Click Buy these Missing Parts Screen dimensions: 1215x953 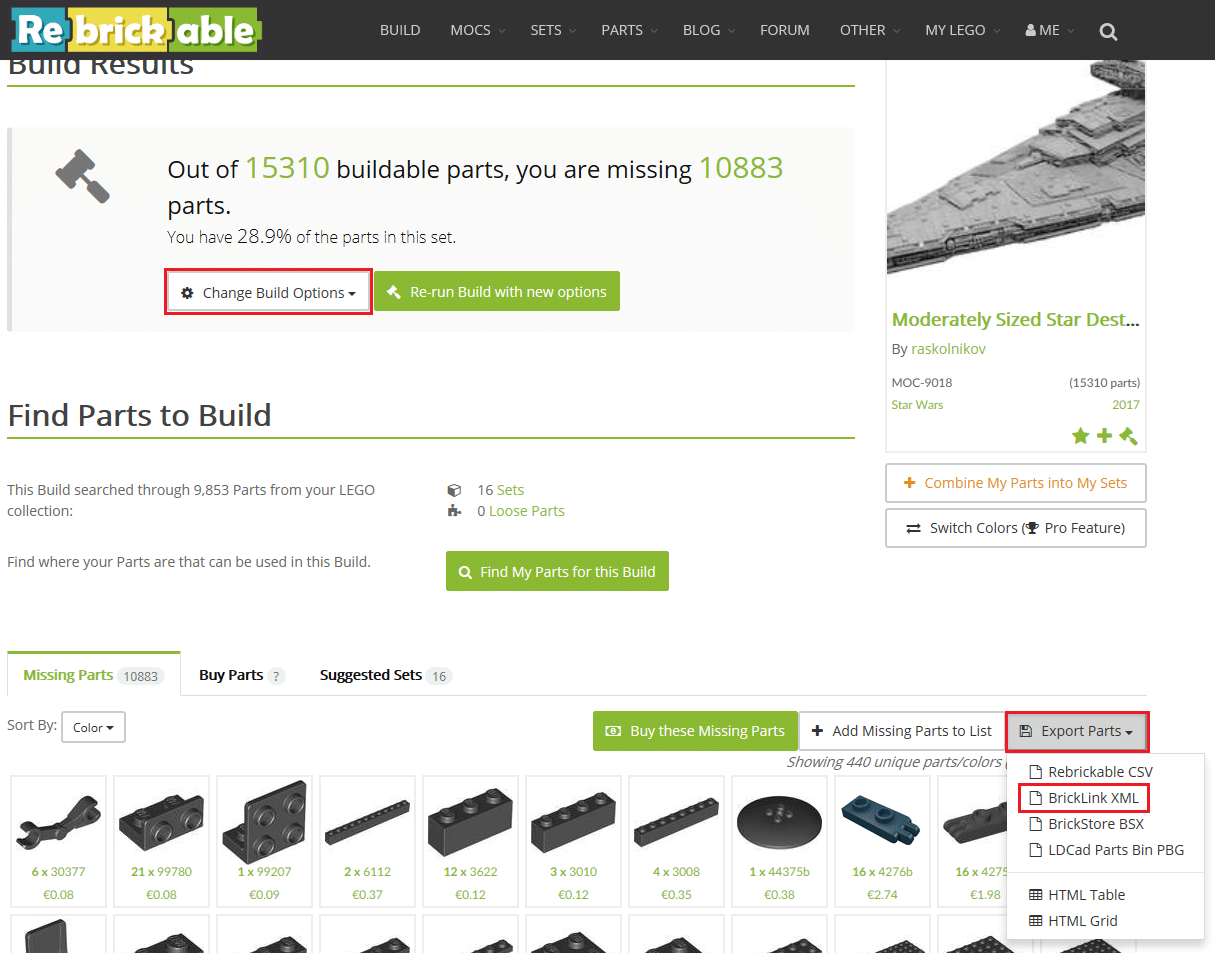[695, 731]
